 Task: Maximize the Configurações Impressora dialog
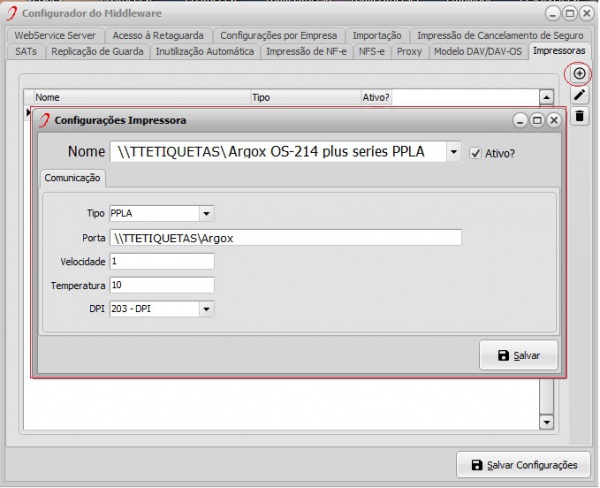pos(536,120)
